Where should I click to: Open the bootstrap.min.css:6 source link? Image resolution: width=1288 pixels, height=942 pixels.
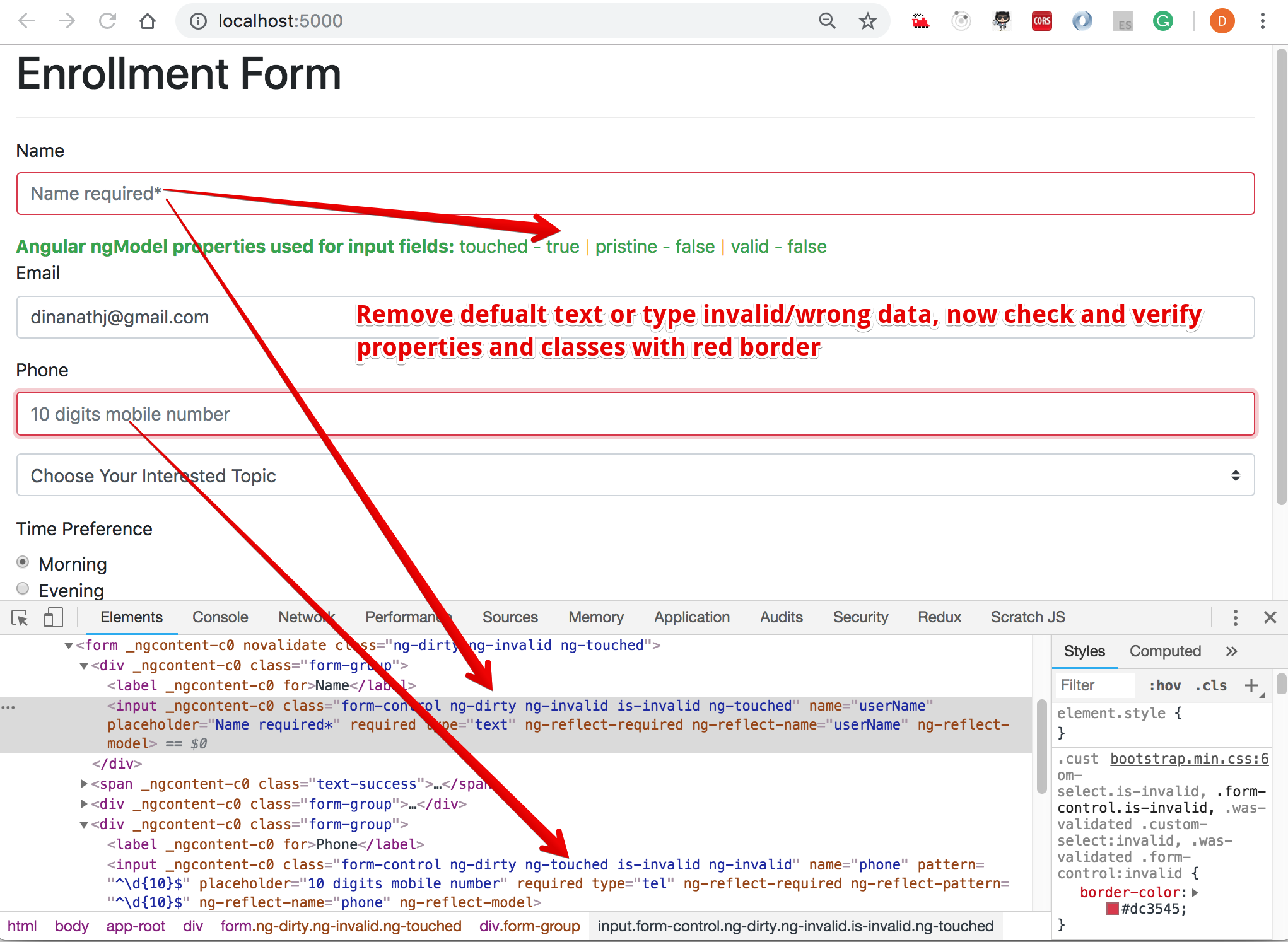[x=1189, y=759]
